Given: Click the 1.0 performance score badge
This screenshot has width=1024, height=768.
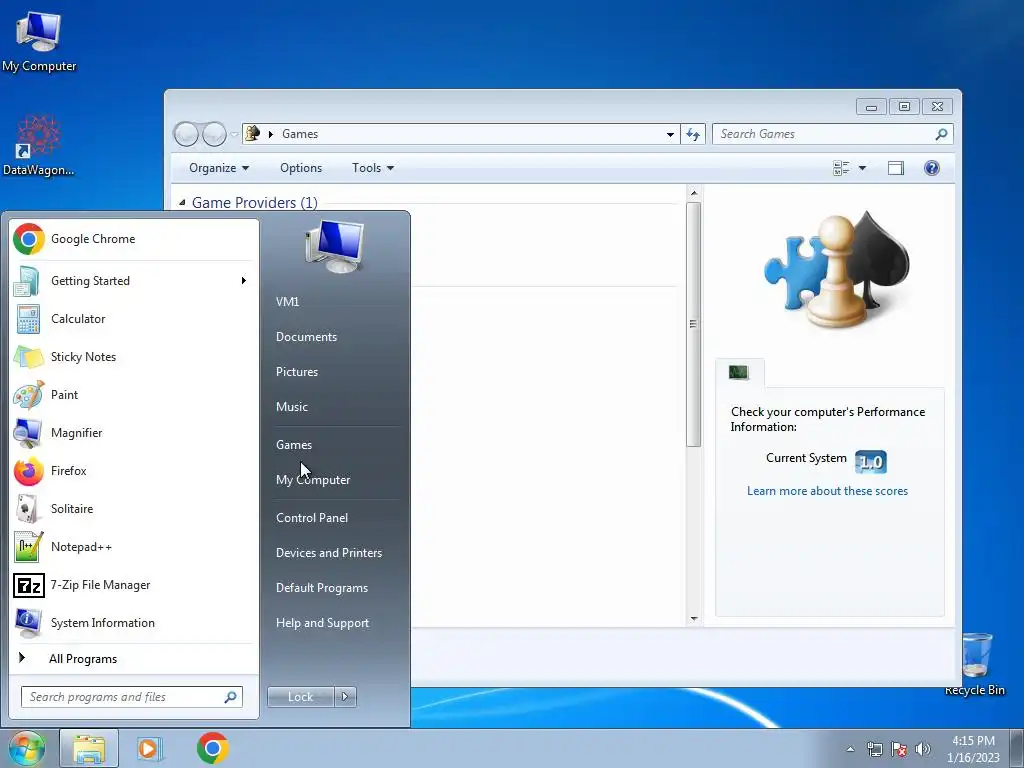Looking at the screenshot, I should pos(871,462).
